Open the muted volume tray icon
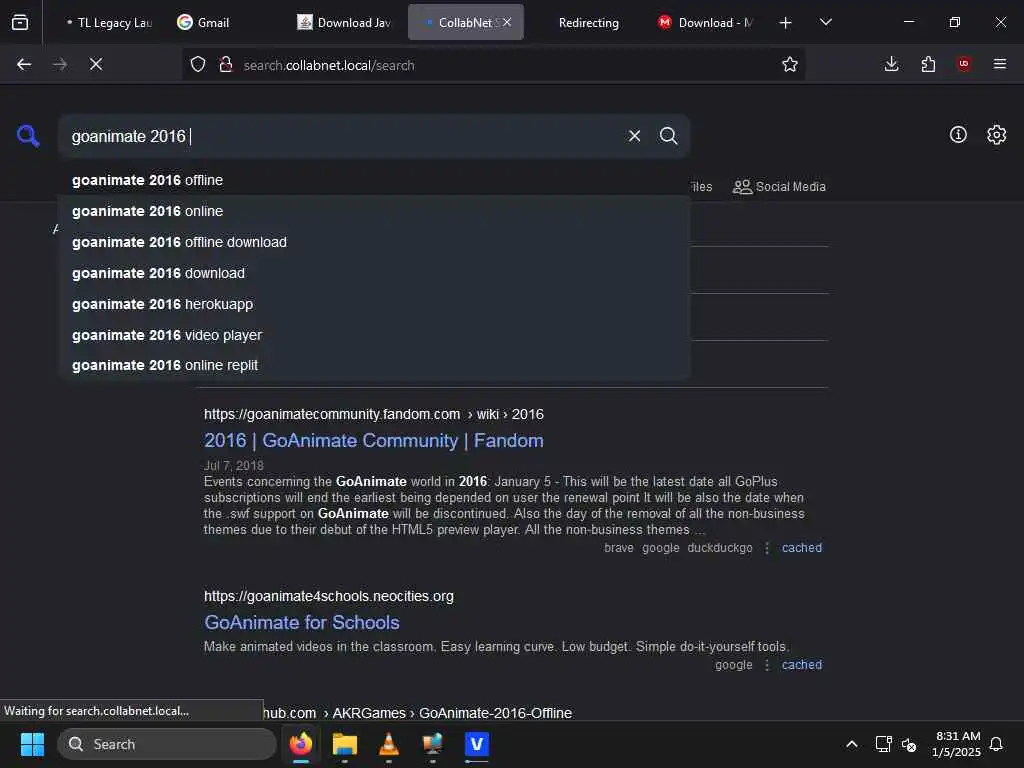 [x=909, y=744]
